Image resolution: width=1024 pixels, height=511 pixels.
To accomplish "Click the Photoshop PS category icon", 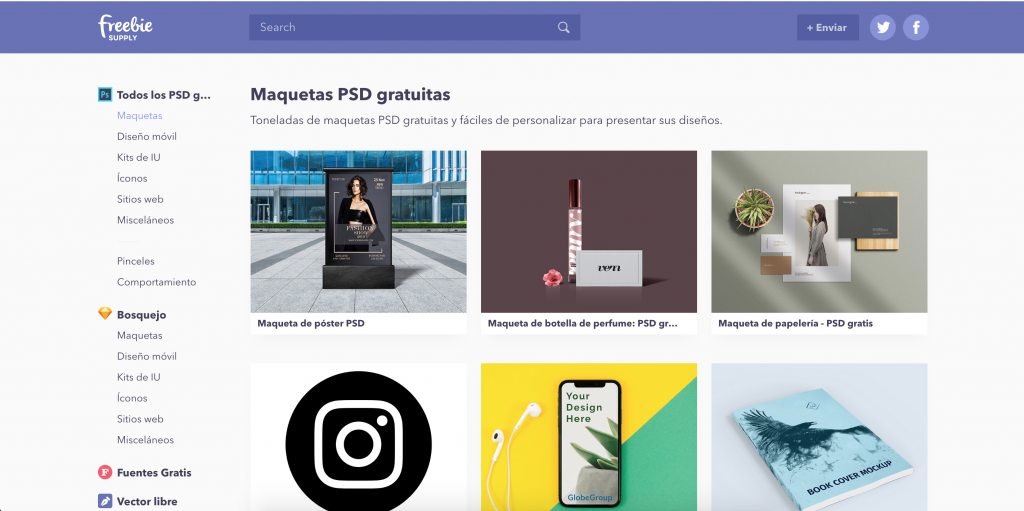I will (x=104, y=95).
